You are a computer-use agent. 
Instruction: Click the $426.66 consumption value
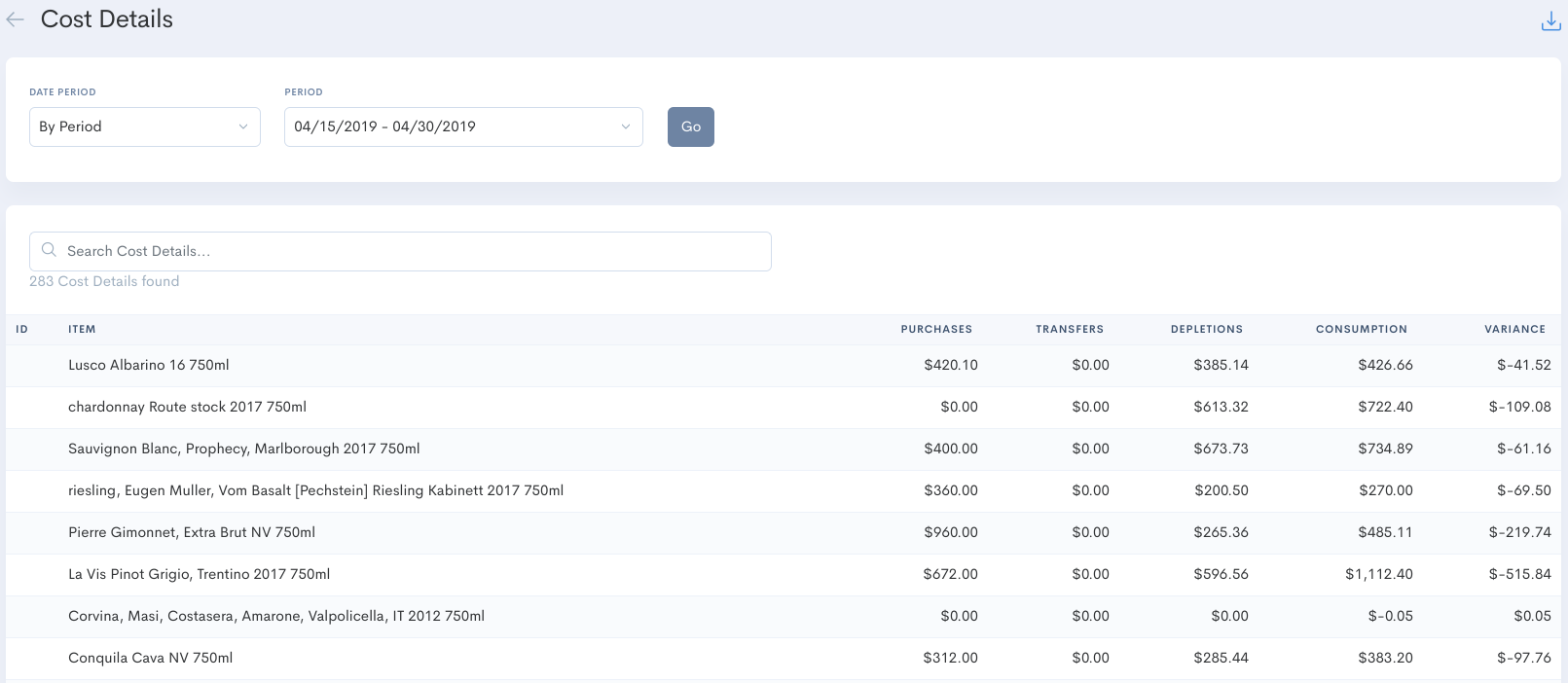coord(1386,365)
